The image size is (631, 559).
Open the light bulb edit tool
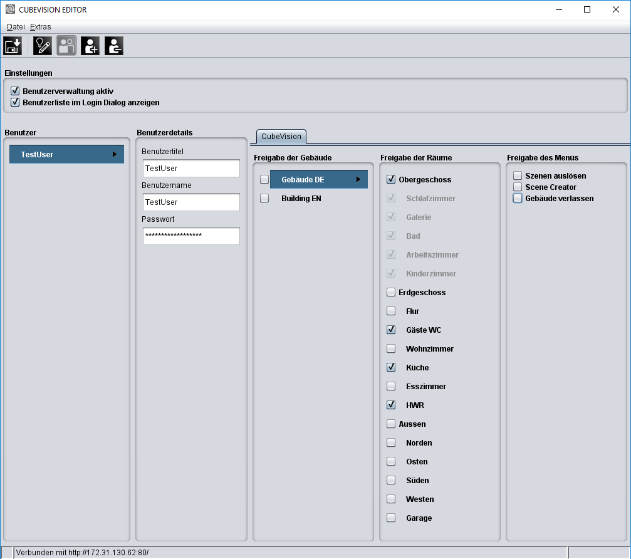42,45
